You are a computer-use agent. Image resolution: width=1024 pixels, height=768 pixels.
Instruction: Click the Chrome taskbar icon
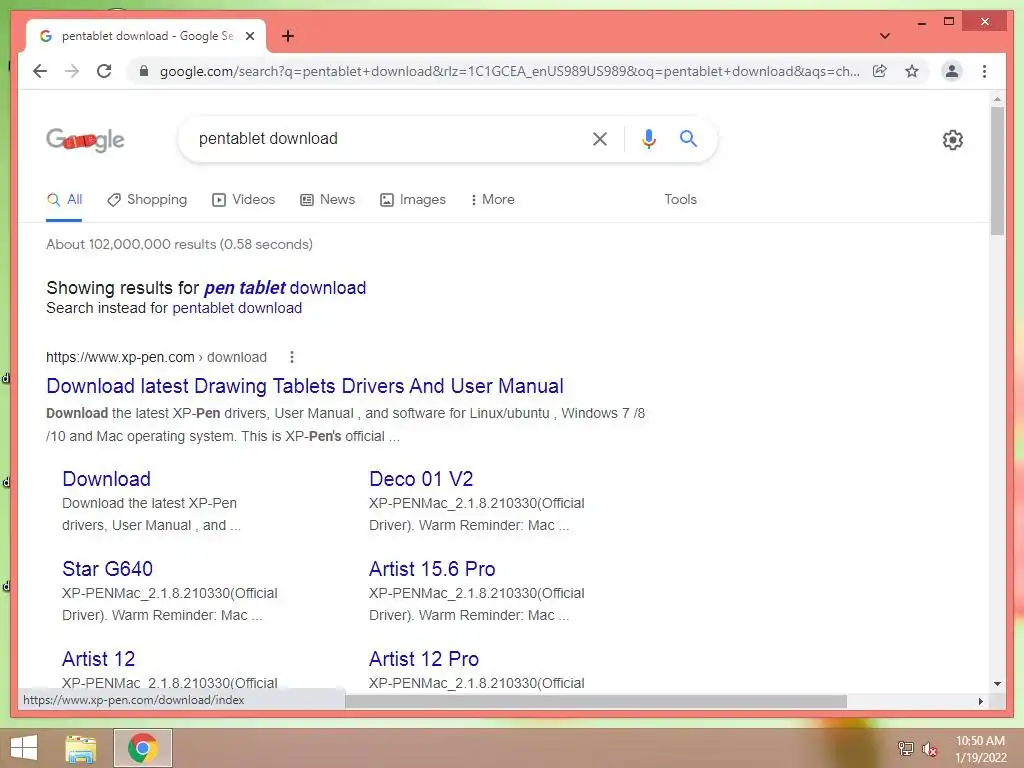pyautogui.click(x=143, y=748)
